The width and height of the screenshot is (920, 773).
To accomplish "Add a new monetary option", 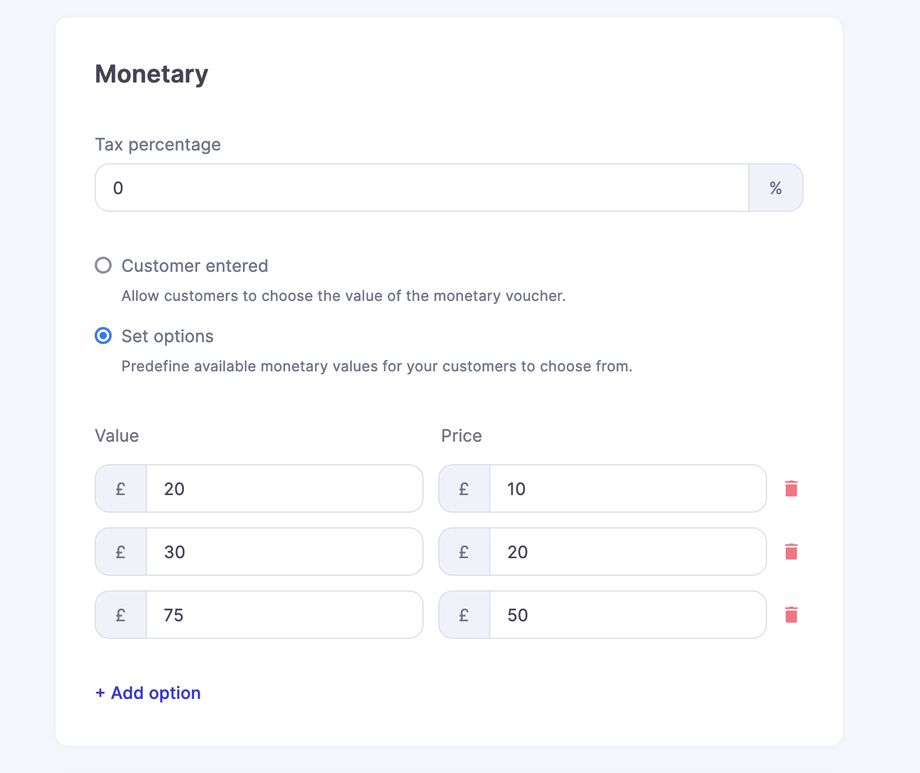I will (148, 693).
